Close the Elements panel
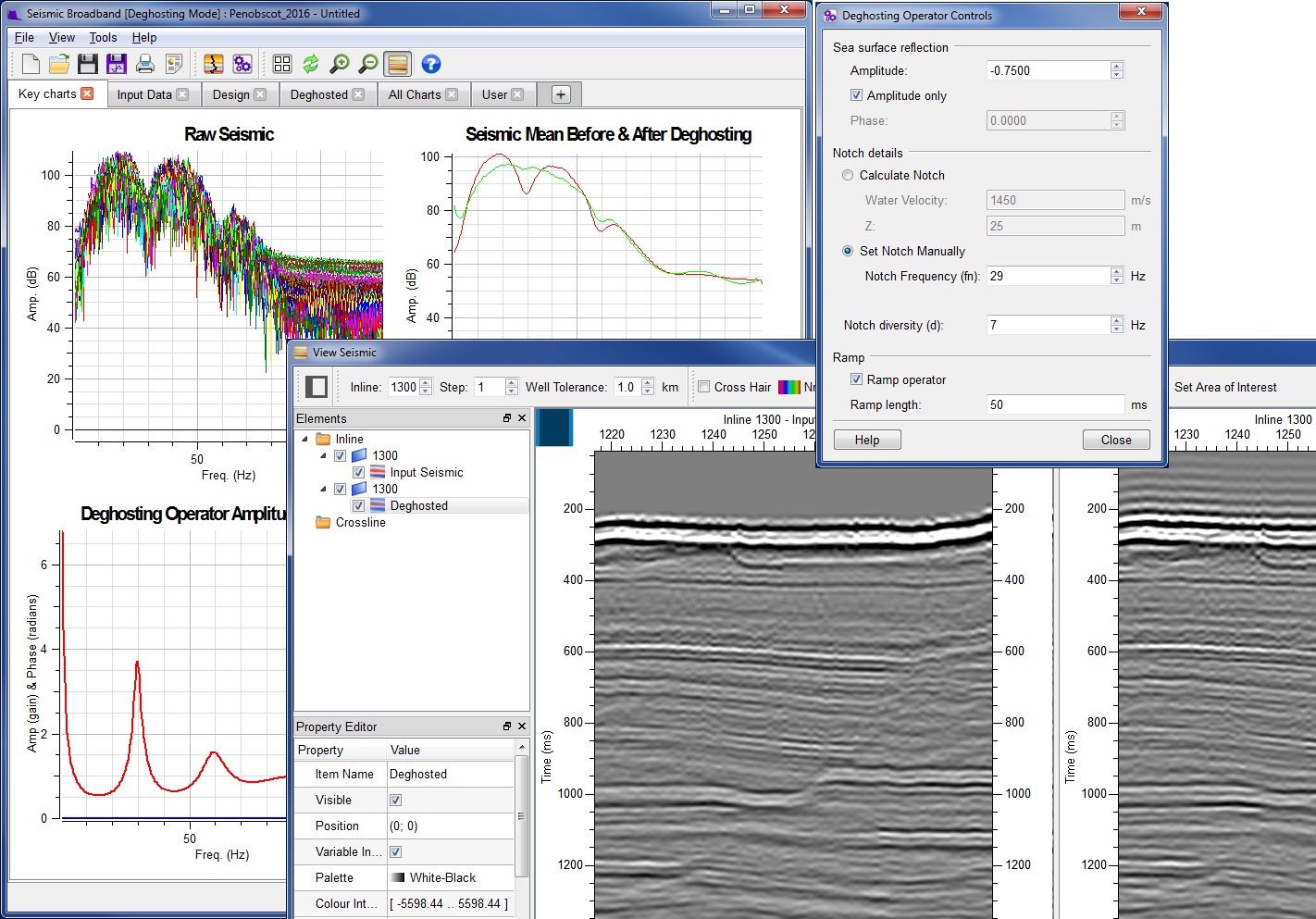1316x919 pixels. [522, 418]
